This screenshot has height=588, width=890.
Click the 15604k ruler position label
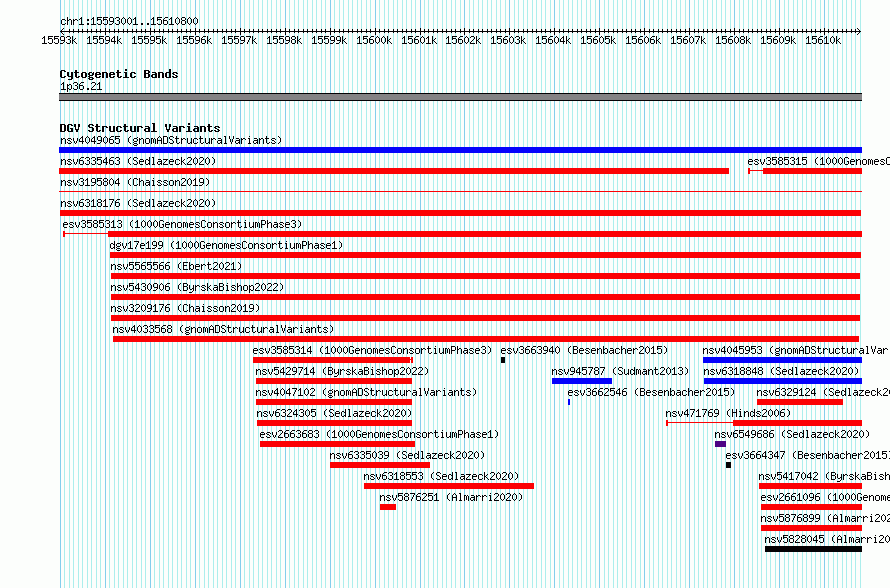pos(553,41)
